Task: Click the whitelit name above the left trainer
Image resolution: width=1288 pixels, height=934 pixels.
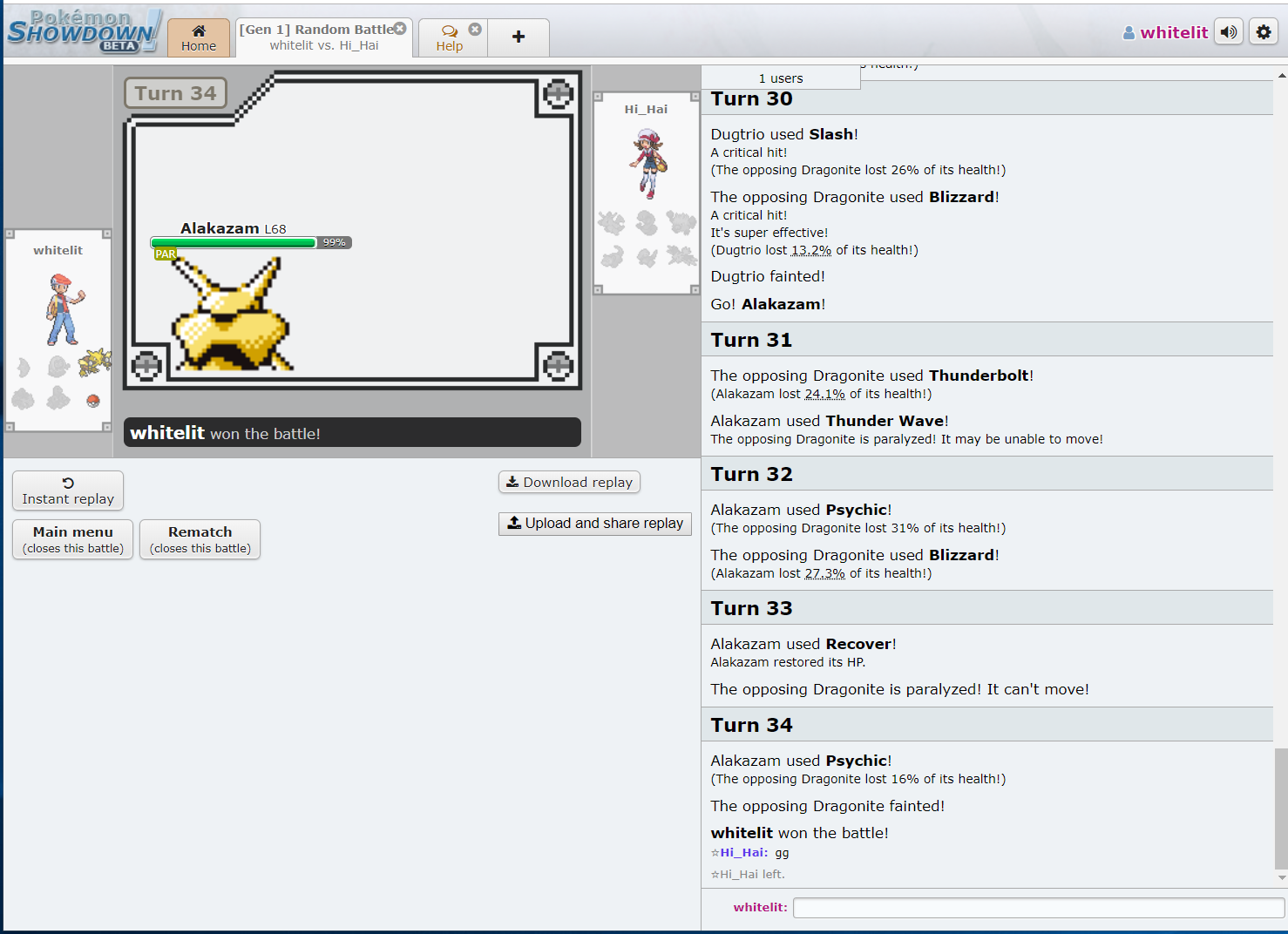Action: point(58,250)
